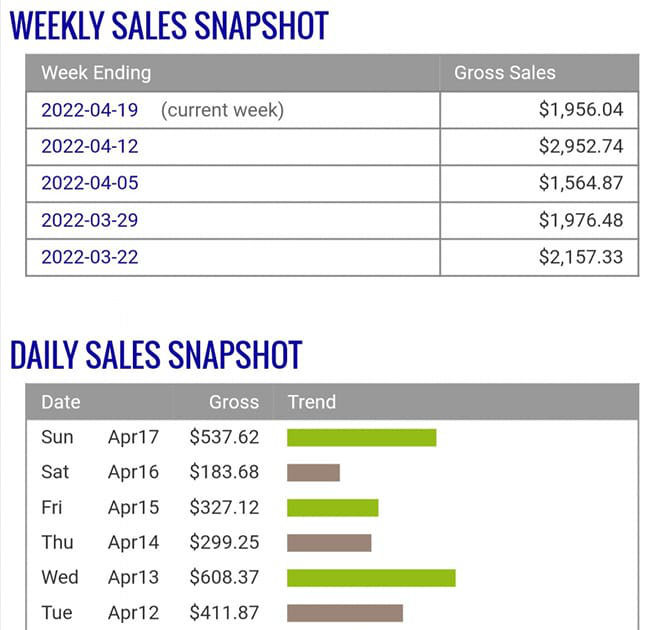661x630 pixels.
Task: Click the Trend column header
Action: point(312,402)
